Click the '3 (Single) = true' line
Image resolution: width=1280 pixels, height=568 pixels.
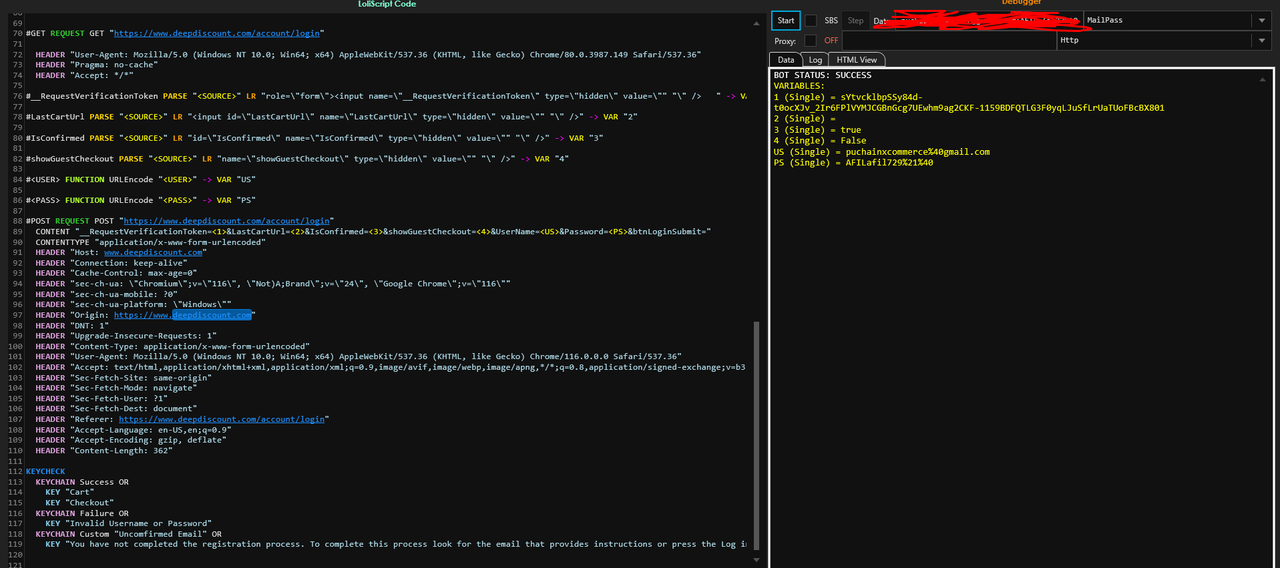click(816, 130)
